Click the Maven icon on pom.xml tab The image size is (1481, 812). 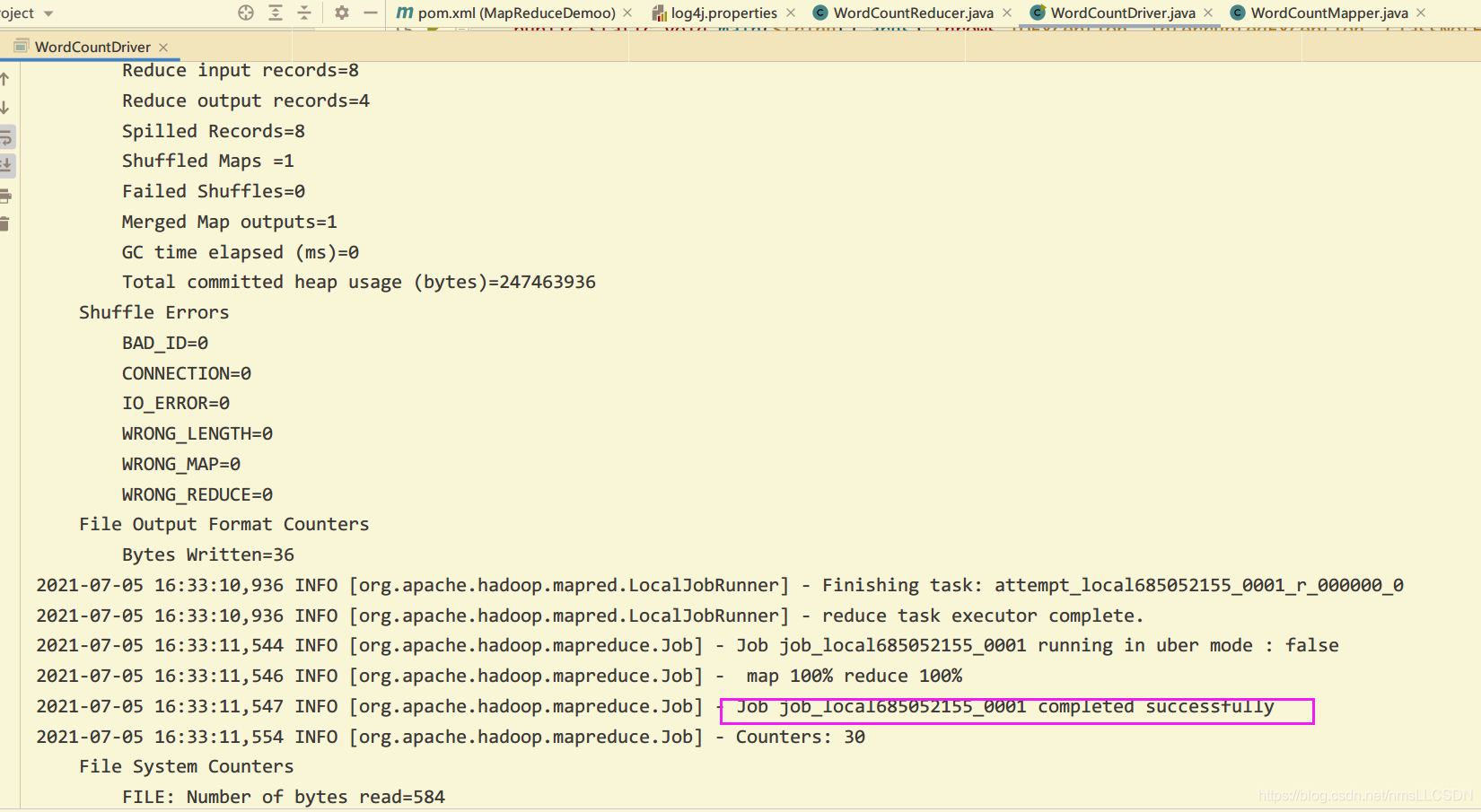[x=405, y=13]
